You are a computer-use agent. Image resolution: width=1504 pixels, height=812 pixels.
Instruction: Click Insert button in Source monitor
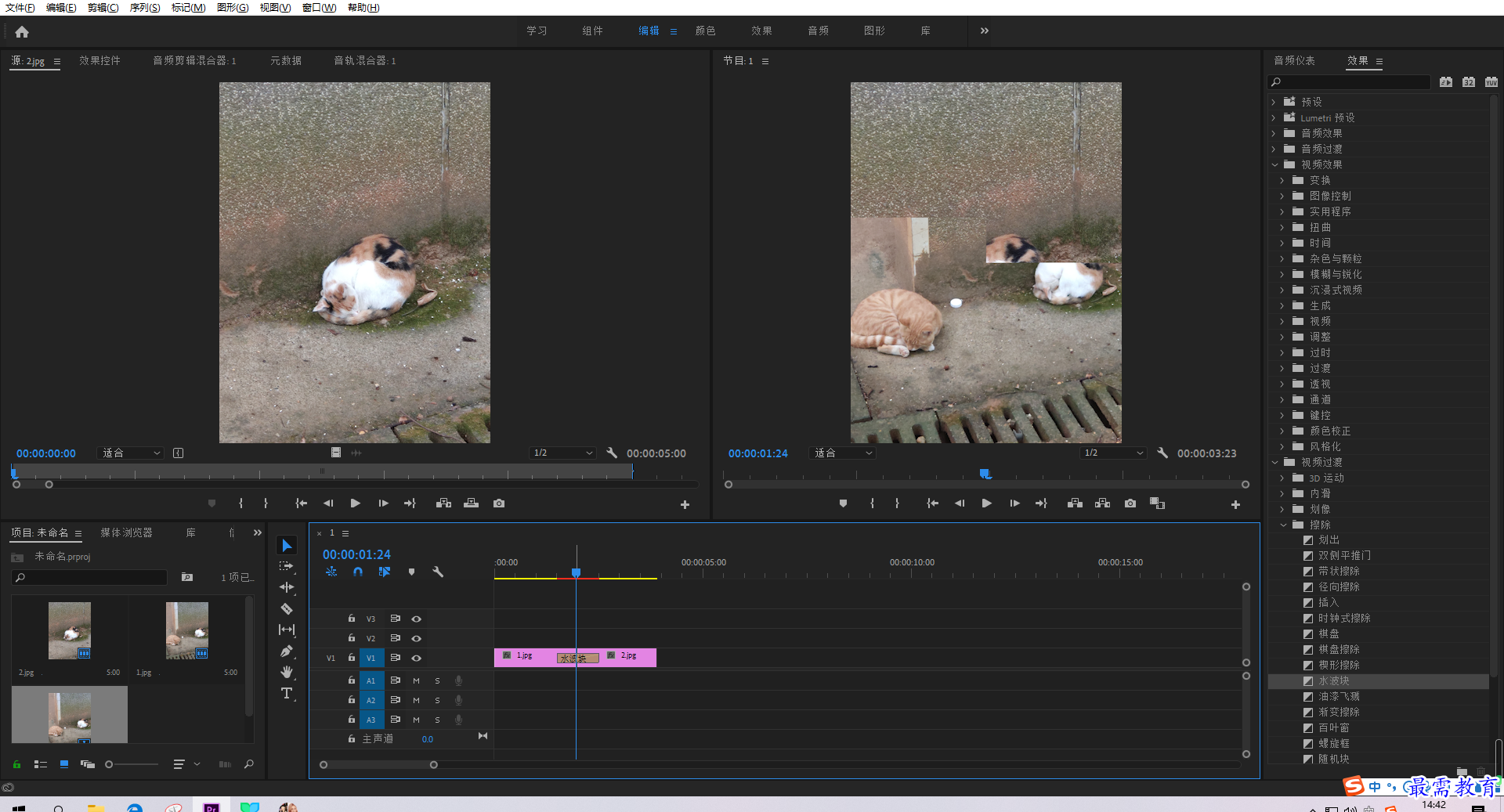click(443, 503)
